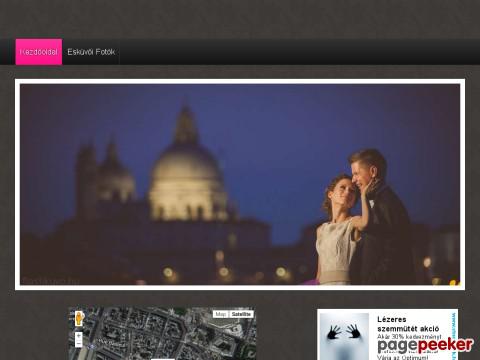480x360 pixels.
Task: Click the photographer watermark in photo corner
Action: point(50,281)
